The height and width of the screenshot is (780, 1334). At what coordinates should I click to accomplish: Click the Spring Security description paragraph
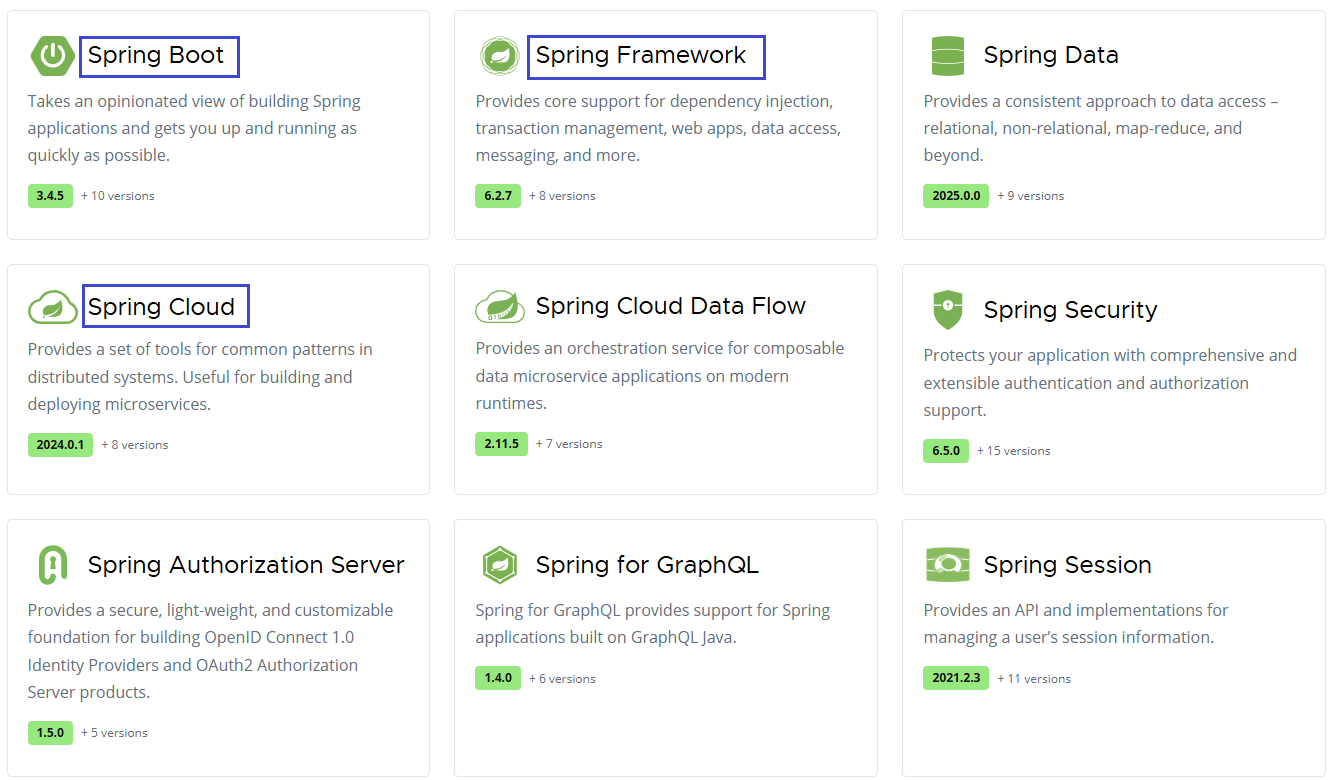[1110, 383]
